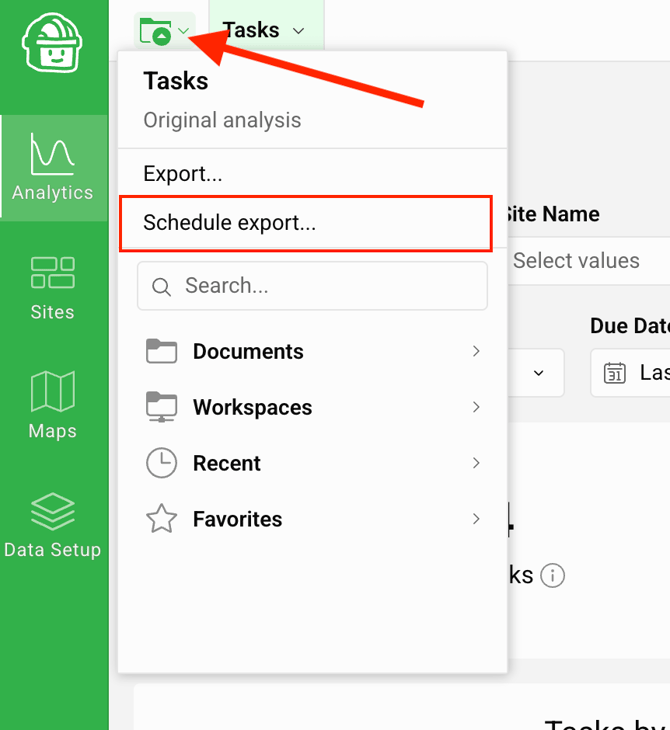The width and height of the screenshot is (670, 730).
Task: Expand the Documents submenu chevron
Action: click(x=476, y=351)
